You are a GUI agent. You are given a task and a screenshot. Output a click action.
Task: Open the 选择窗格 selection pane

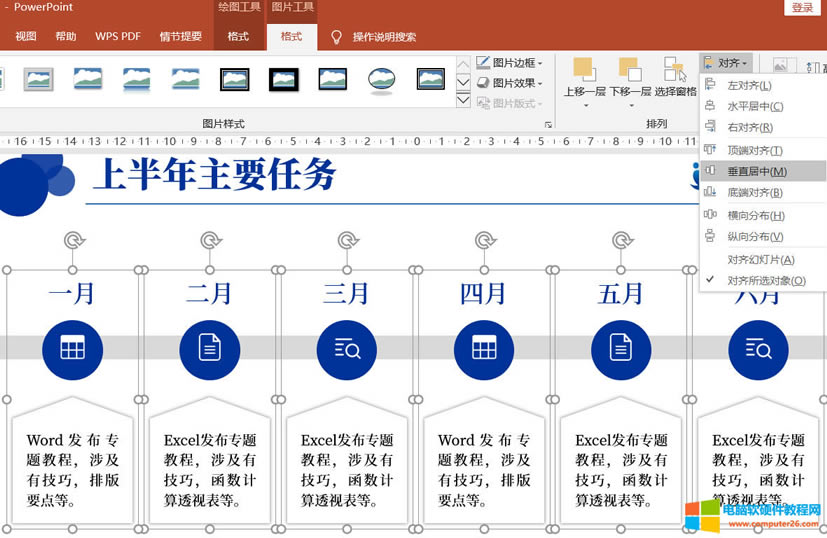click(x=675, y=70)
